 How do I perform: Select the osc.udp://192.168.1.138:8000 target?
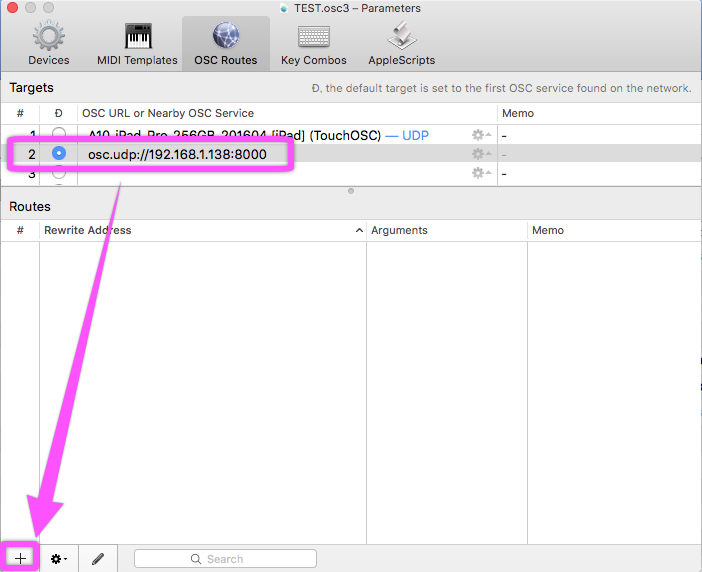point(180,154)
